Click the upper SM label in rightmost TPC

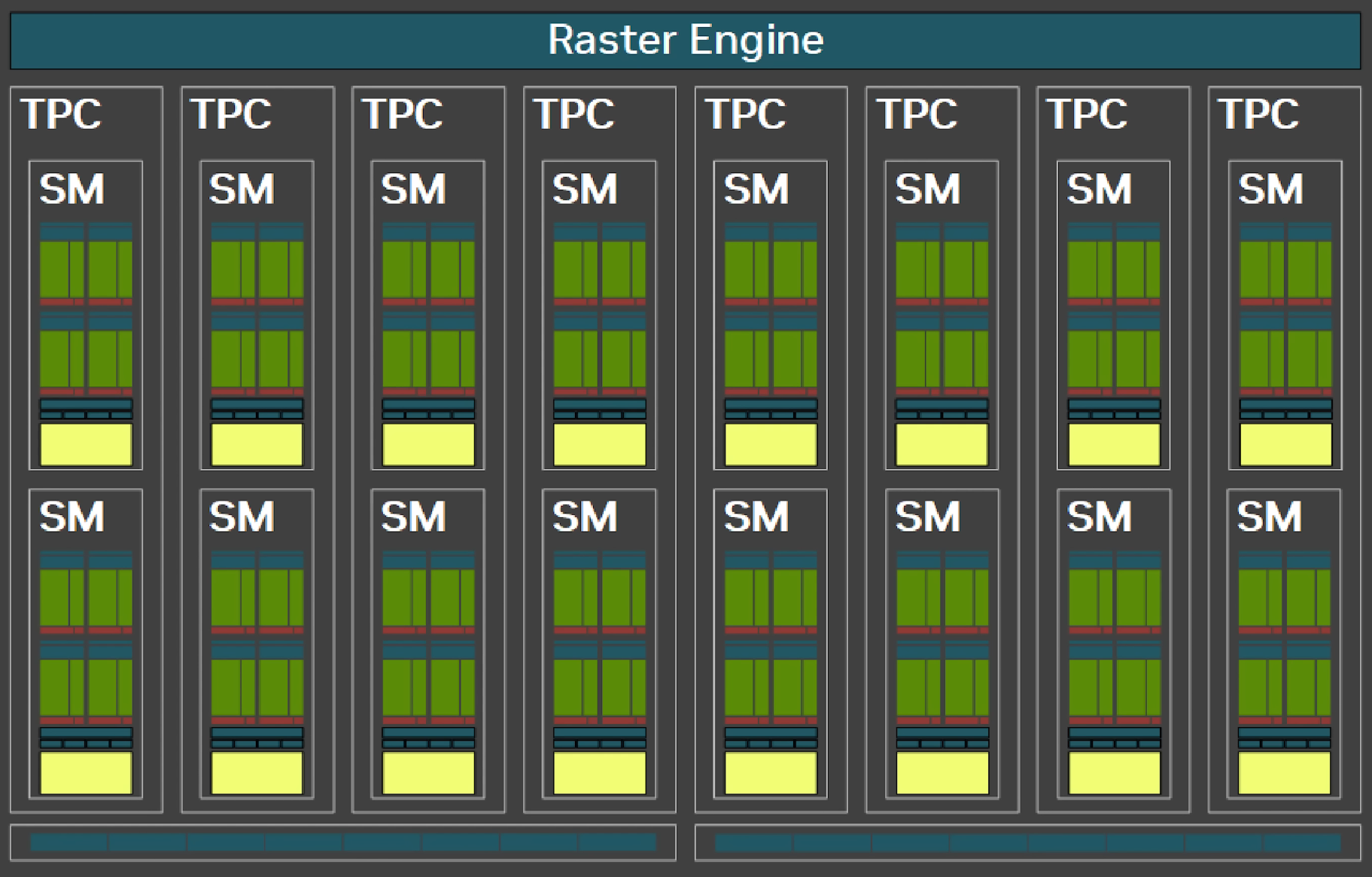tap(1270, 189)
